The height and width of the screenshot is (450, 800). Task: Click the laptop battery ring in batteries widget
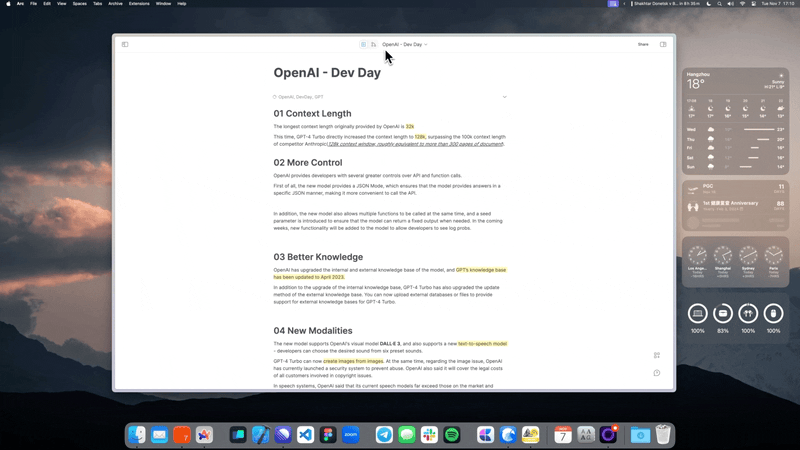tap(697, 313)
